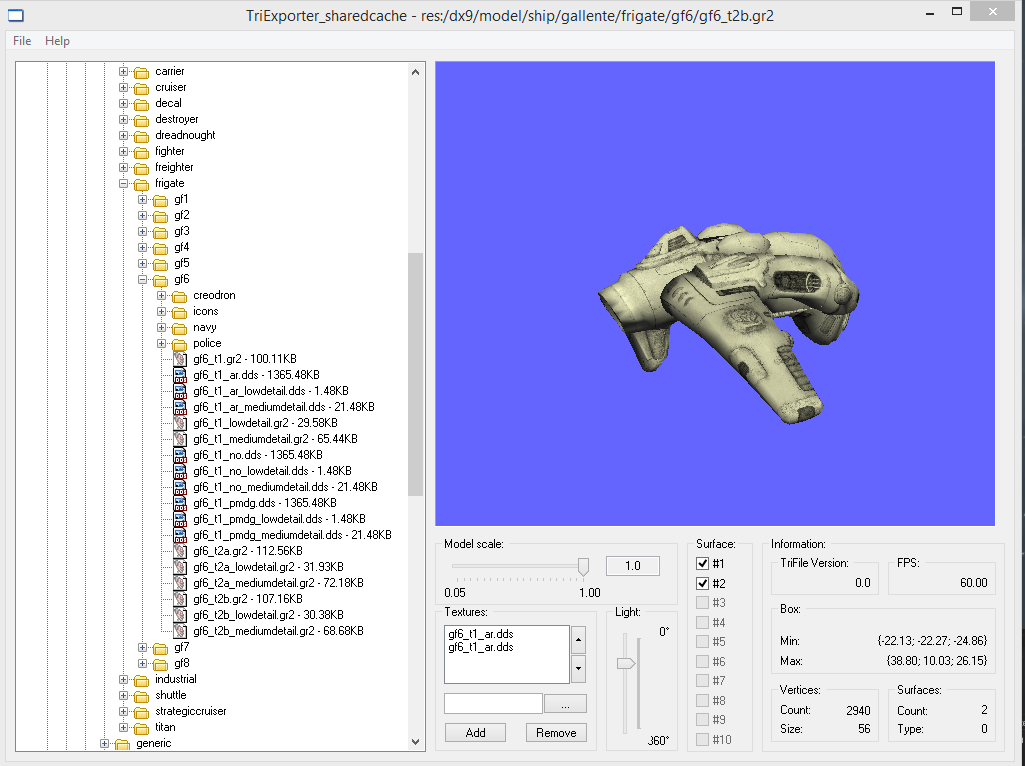Click the gf6_t1_no_lowdetail.dds texture icon
Viewport: 1025px width, 766px height.
tap(180, 471)
